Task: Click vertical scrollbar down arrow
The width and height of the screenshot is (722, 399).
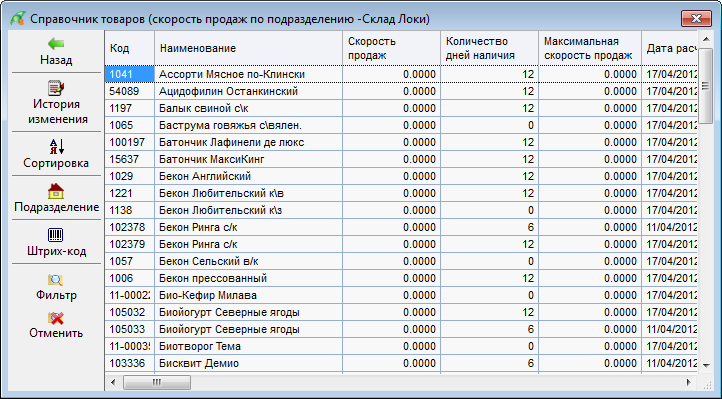Action: coord(706,366)
